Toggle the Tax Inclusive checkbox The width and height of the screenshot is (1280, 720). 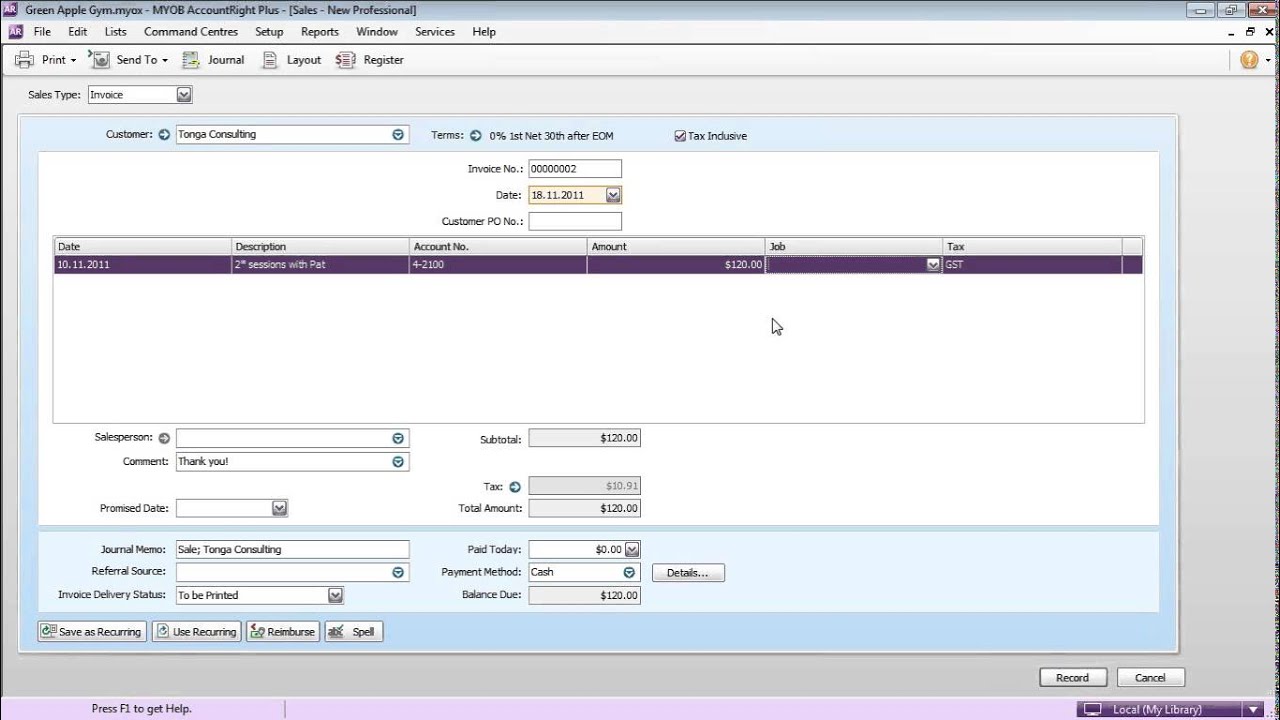click(680, 136)
